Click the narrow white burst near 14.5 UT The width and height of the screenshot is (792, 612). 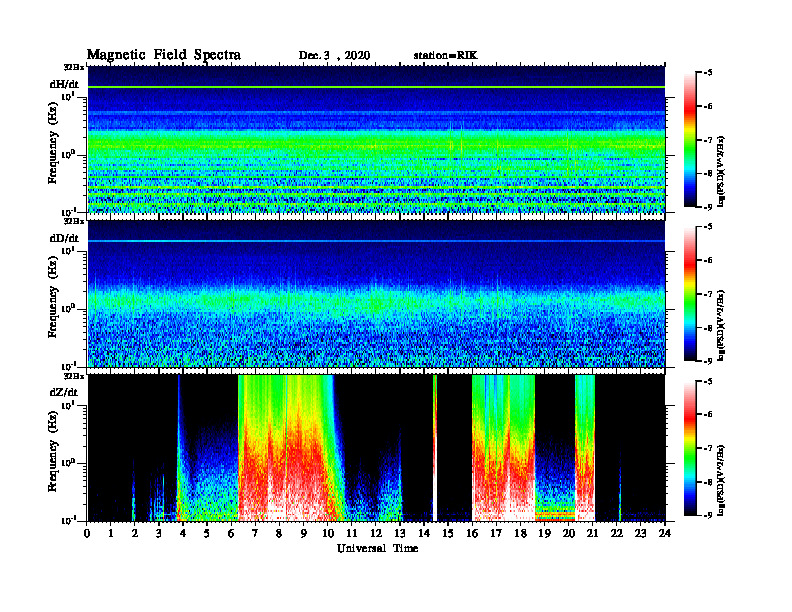coord(435,448)
